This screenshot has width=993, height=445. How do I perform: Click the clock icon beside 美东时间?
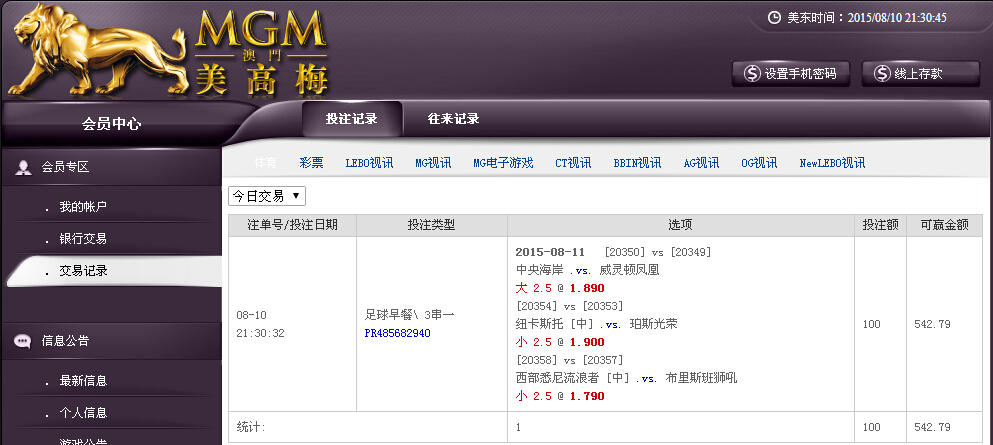click(x=774, y=18)
